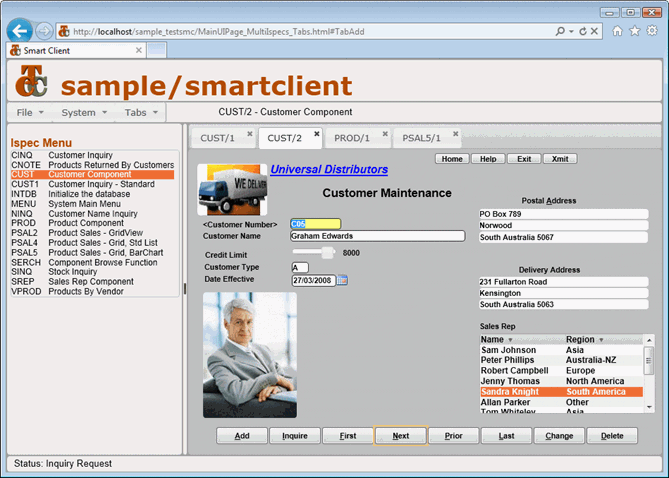Click the browser favorites star icon
The height and width of the screenshot is (478, 669).
click(634, 31)
